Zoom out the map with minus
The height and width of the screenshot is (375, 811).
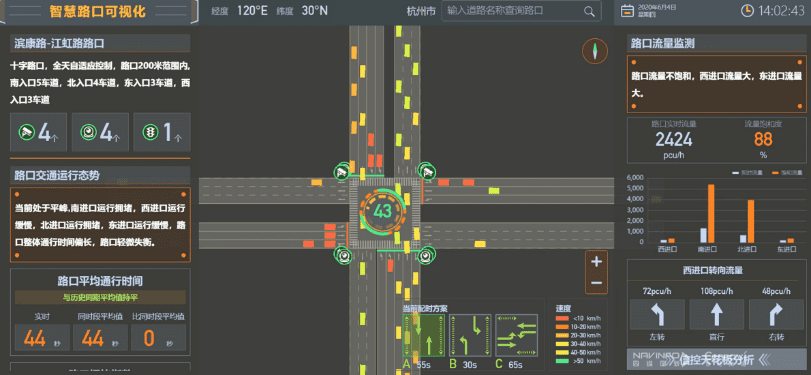coord(596,282)
